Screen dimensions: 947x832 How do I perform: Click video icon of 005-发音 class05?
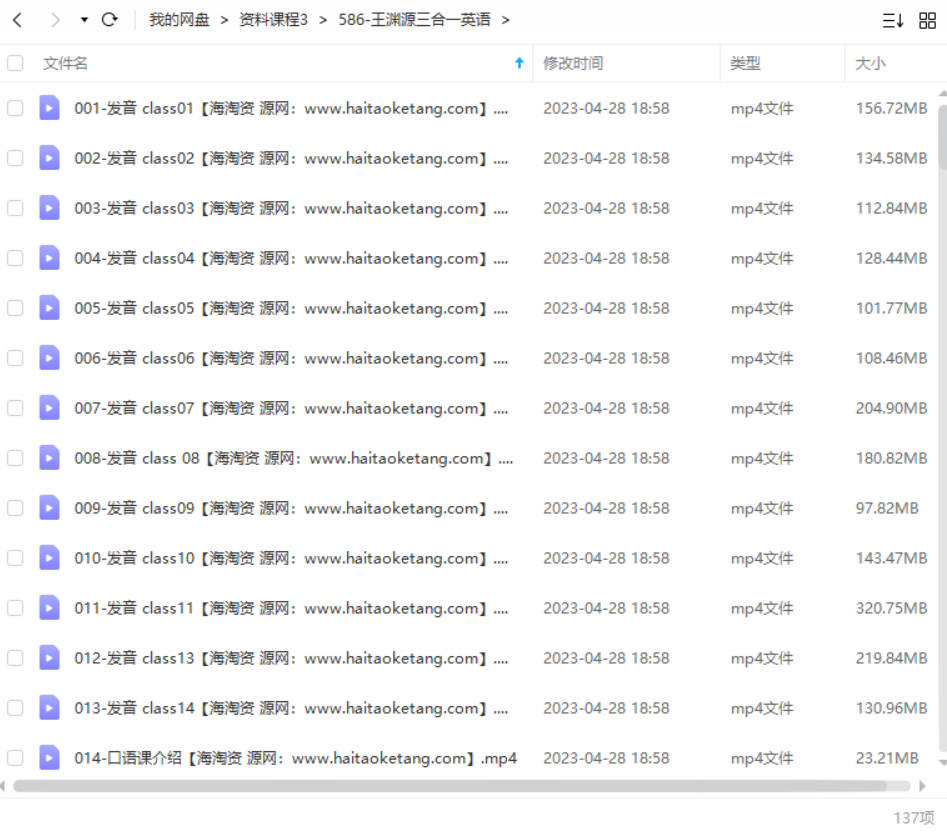coord(50,308)
